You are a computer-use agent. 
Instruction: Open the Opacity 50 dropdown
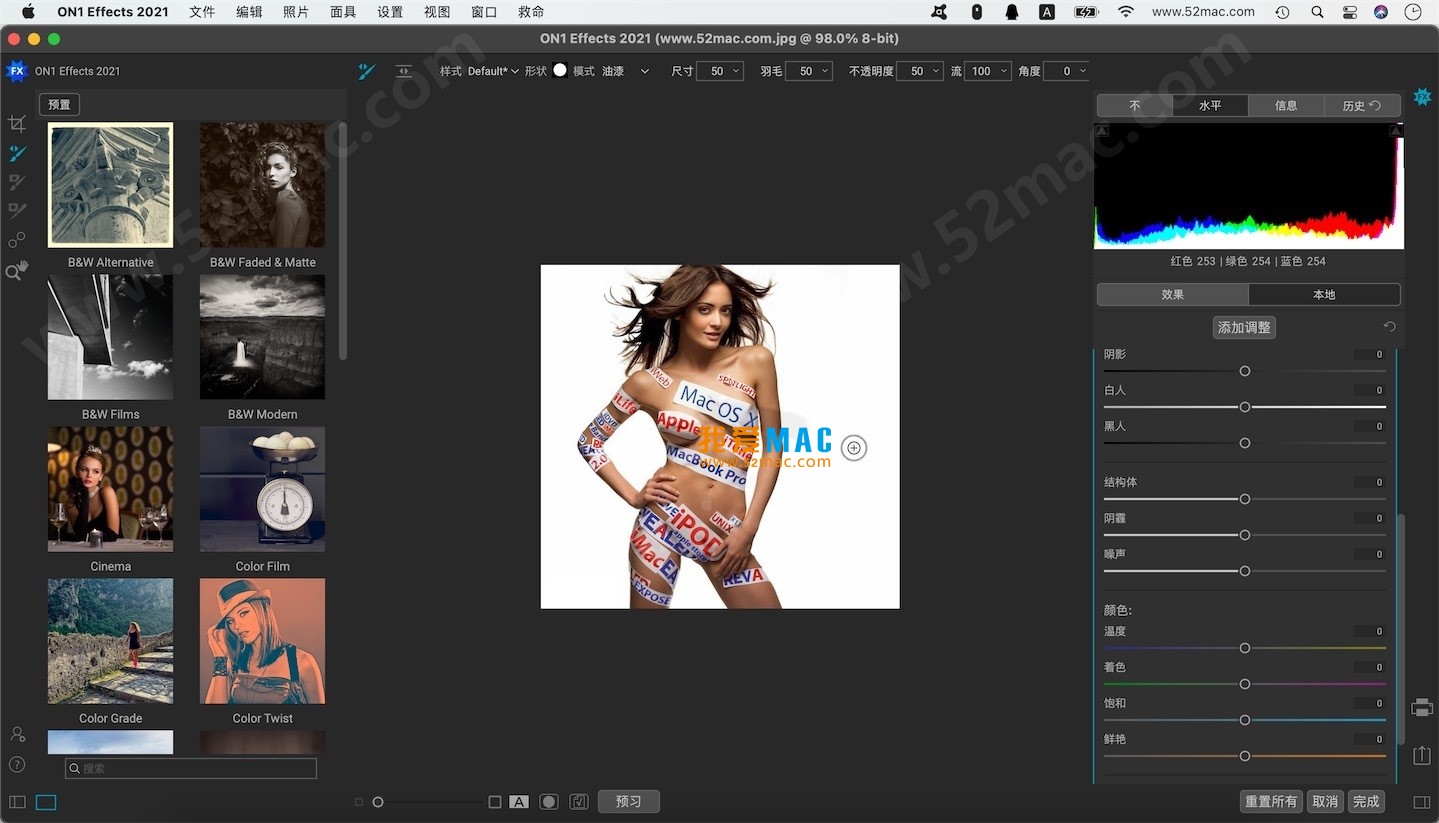pyautogui.click(x=920, y=71)
